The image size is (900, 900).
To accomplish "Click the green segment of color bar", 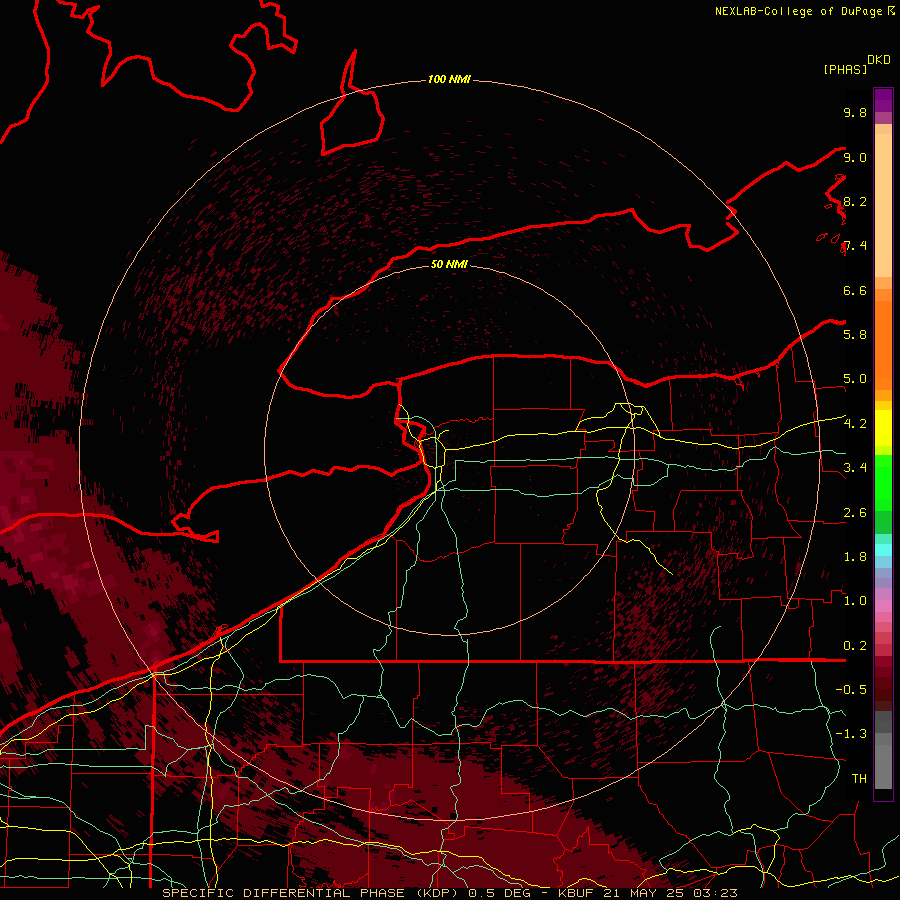I will click(x=883, y=482).
